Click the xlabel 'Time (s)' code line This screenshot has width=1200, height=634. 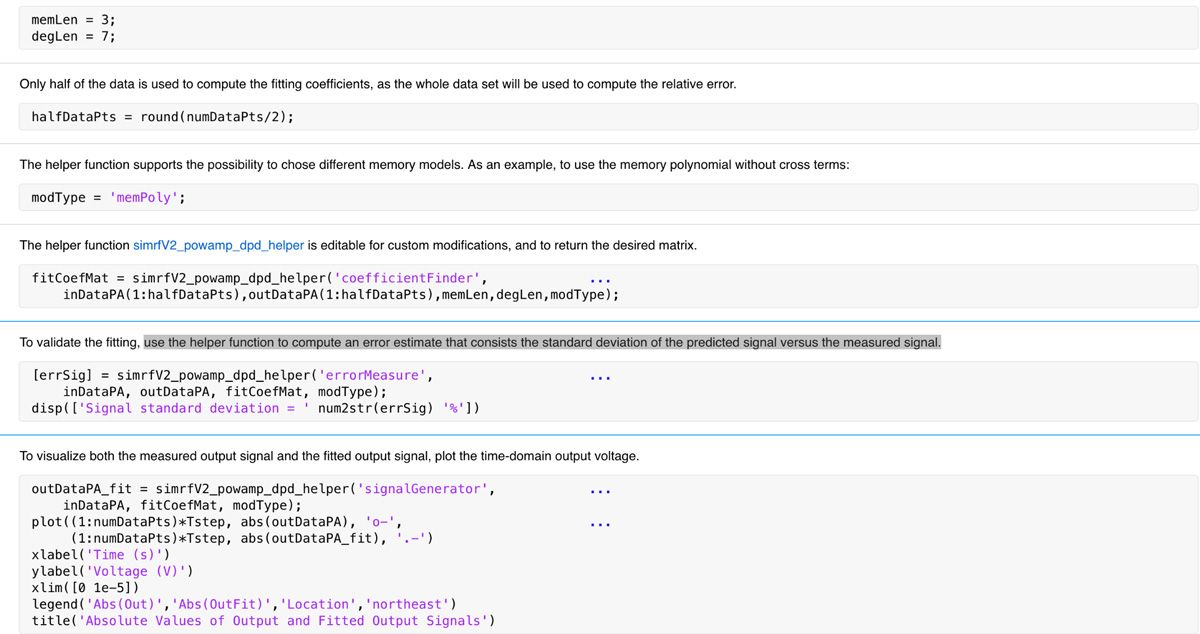pos(101,554)
